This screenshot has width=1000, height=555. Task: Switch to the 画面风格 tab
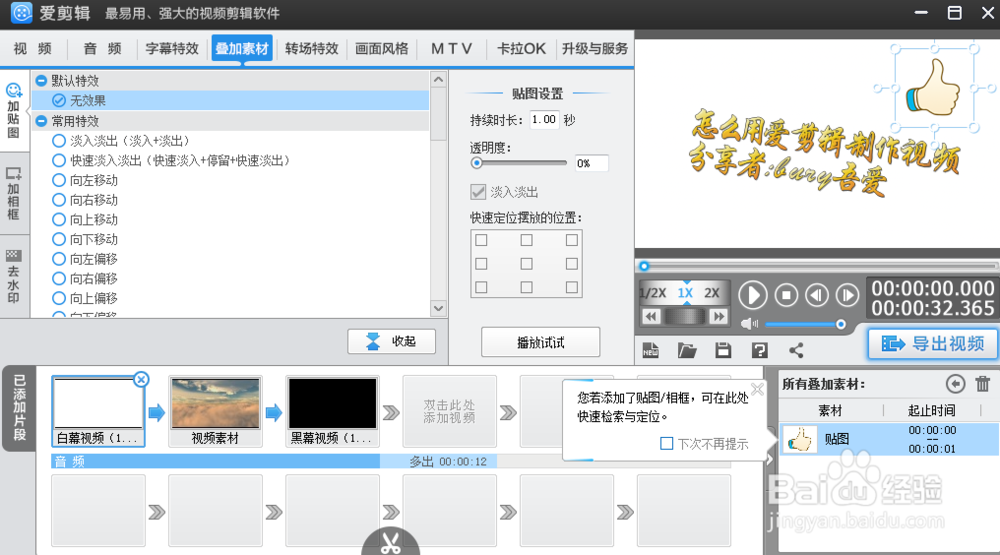pos(381,48)
